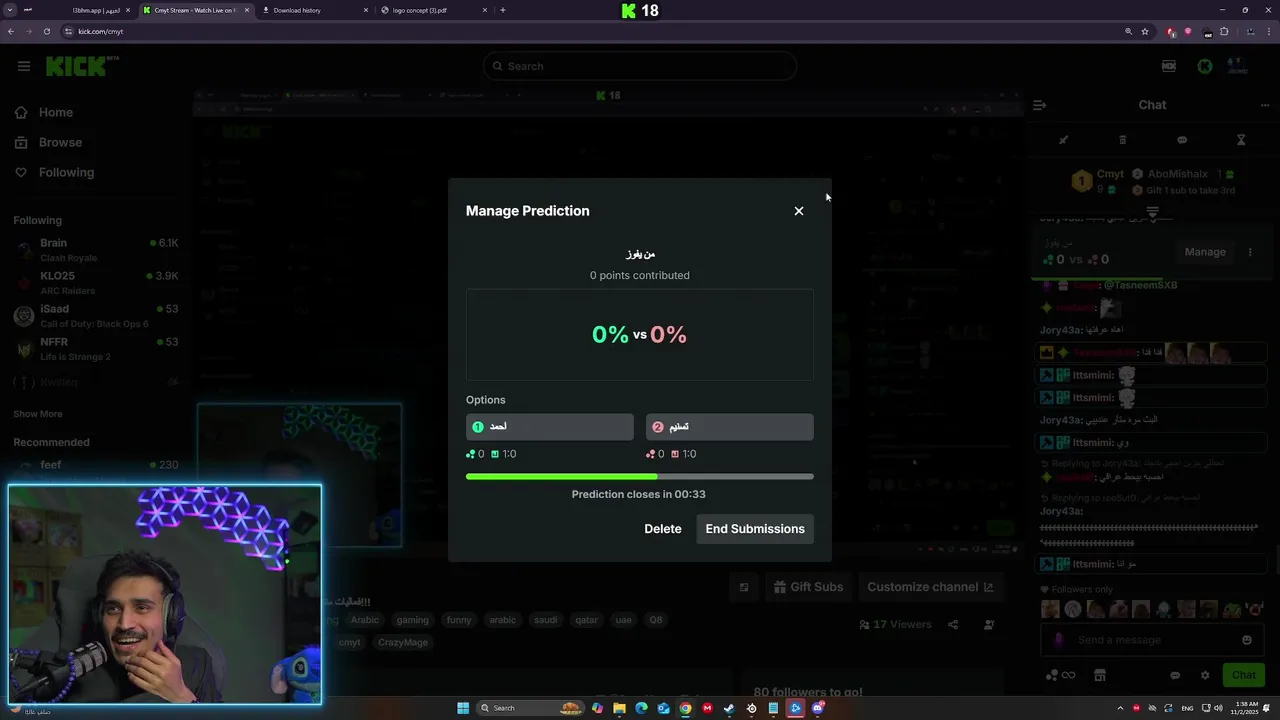This screenshot has height=720, width=1280.
Task: Click the user icon right of share
Action: click(x=989, y=625)
